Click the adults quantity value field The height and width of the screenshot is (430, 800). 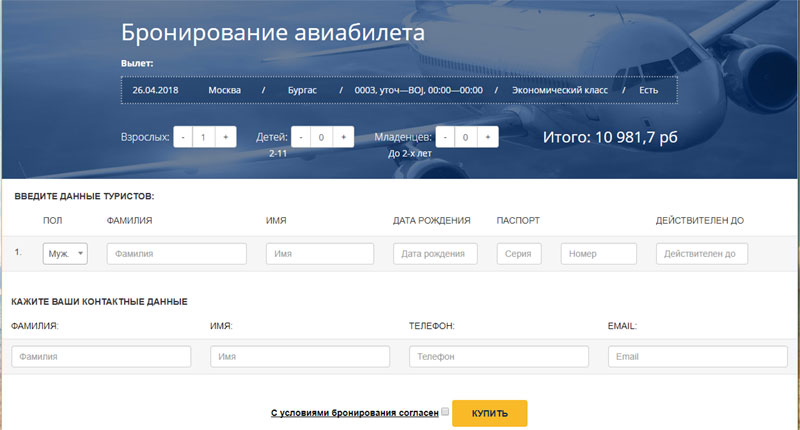[x=204, y=137]
